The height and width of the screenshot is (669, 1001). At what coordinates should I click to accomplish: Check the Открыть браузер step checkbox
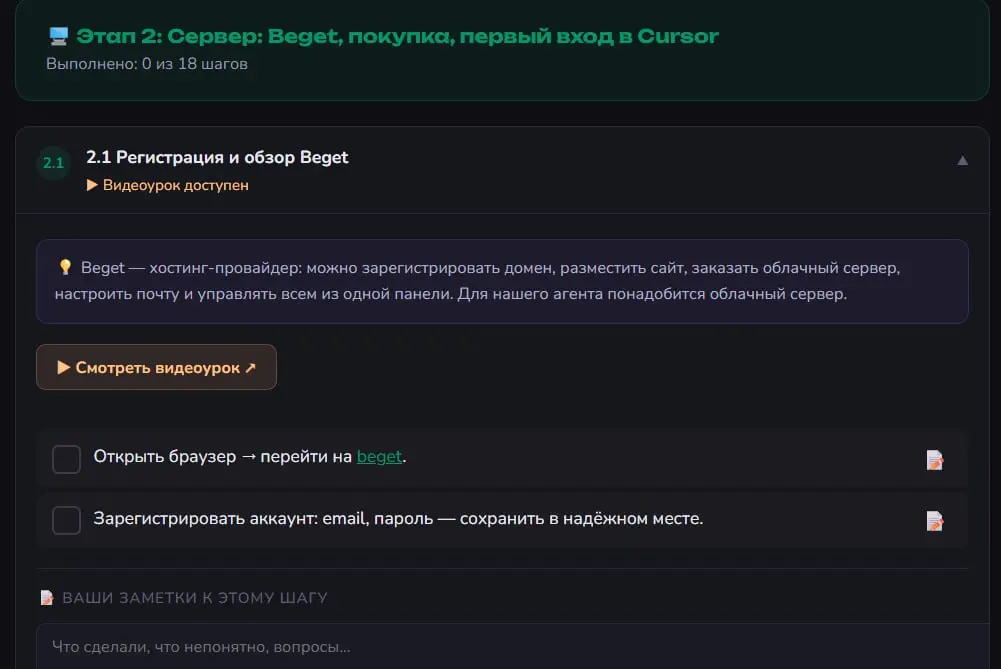tap(66, 459)
